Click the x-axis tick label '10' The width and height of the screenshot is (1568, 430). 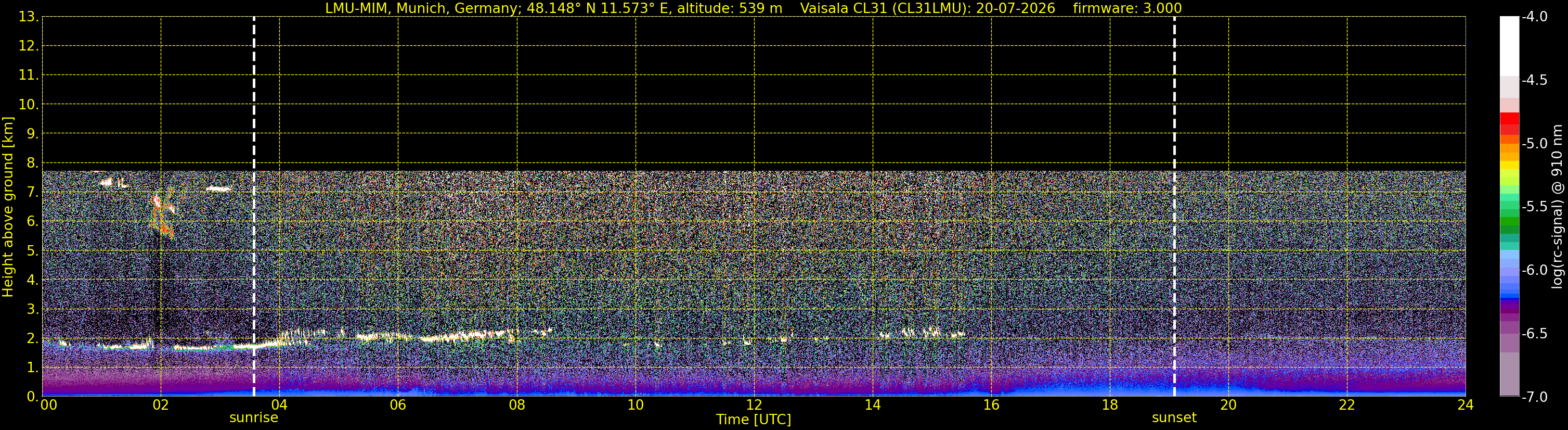(x=636, y=406)
